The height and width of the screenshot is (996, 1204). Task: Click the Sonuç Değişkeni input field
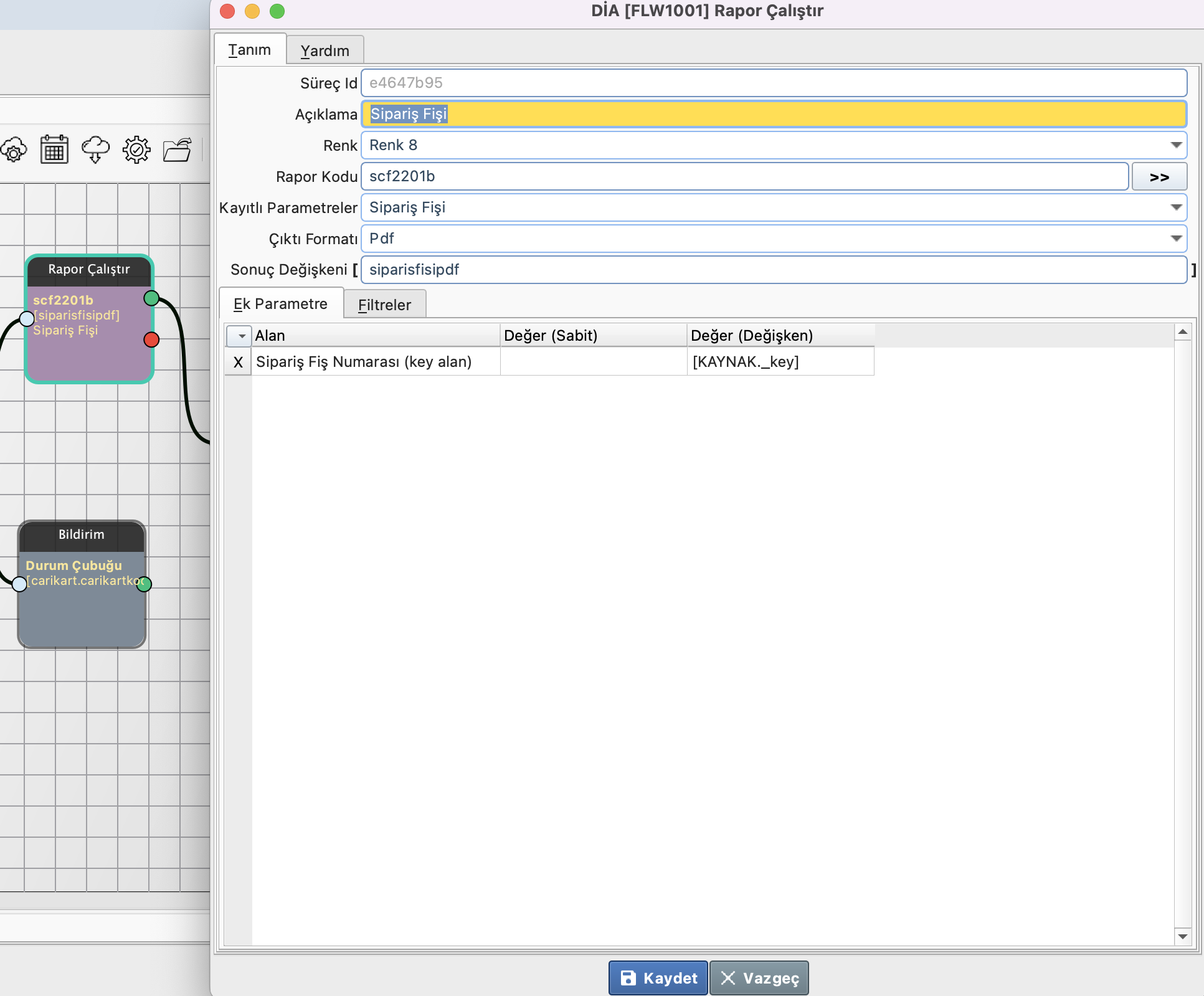tap(773, 270)
